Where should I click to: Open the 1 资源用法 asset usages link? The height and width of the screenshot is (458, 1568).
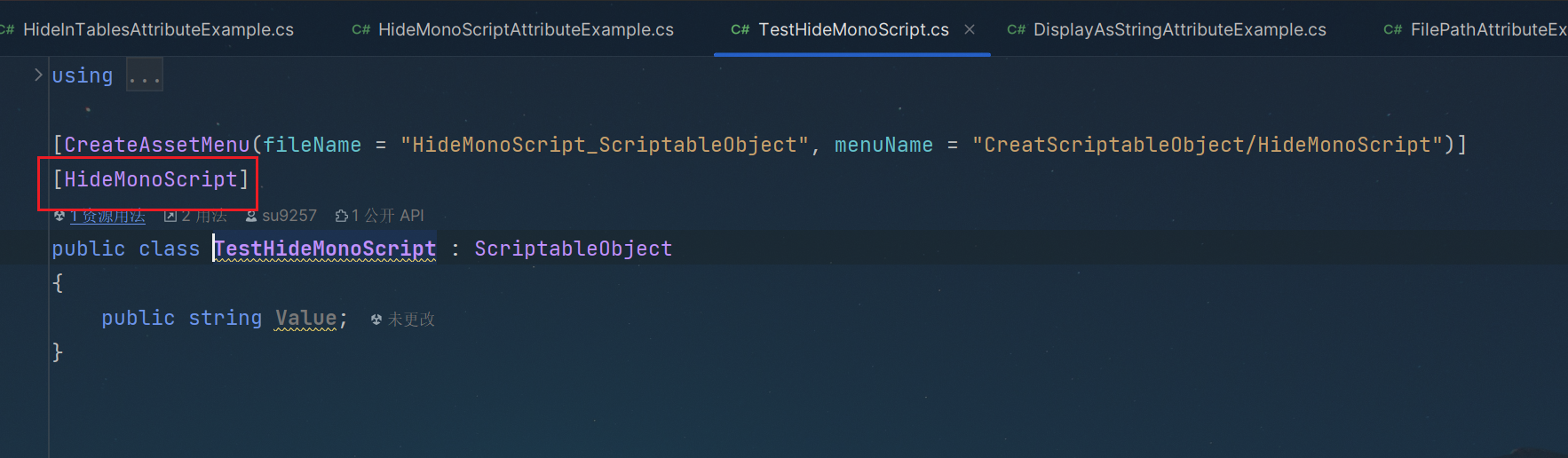[x=107, y=216]
